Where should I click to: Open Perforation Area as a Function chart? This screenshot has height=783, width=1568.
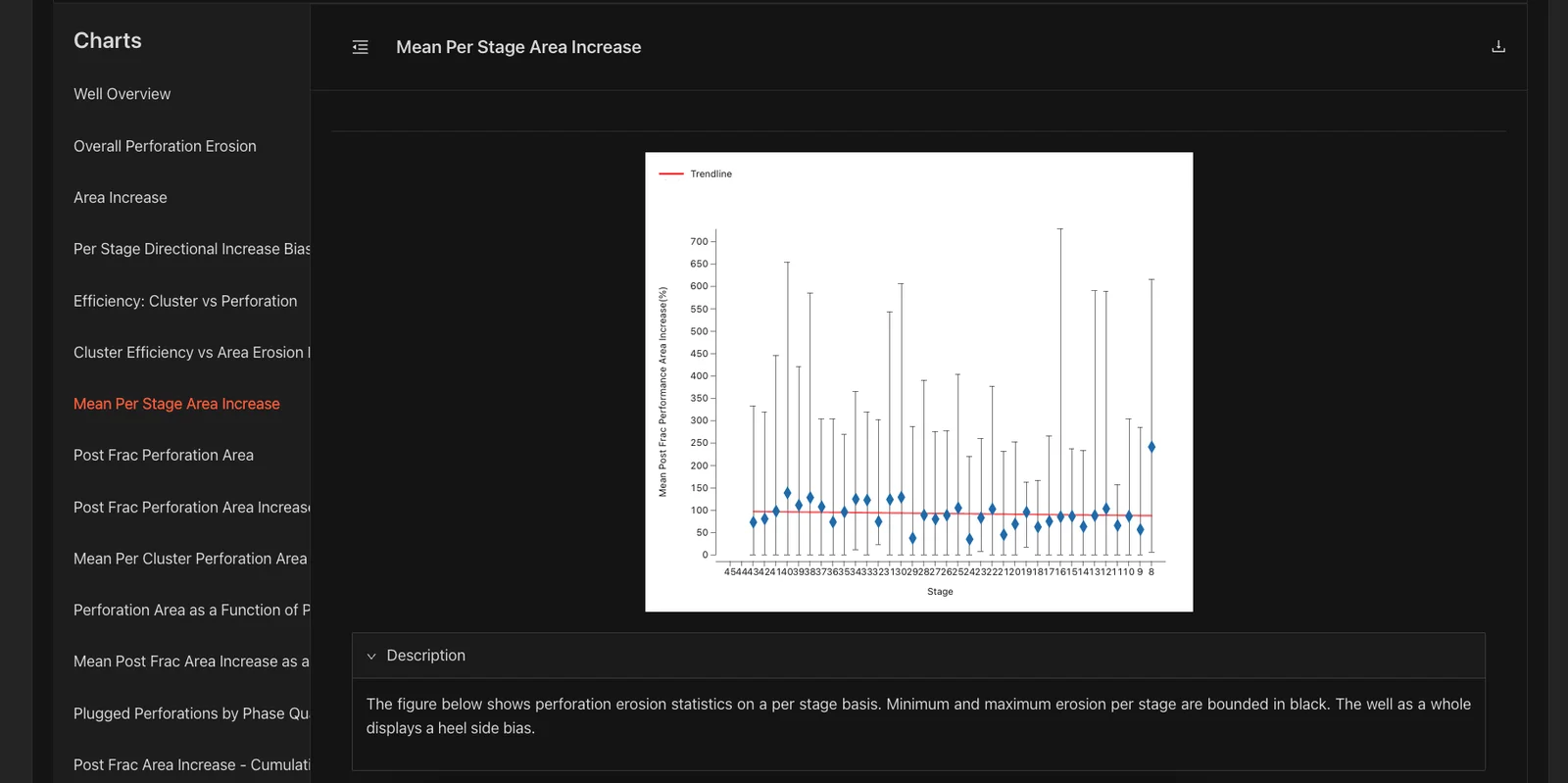[192, 611]
